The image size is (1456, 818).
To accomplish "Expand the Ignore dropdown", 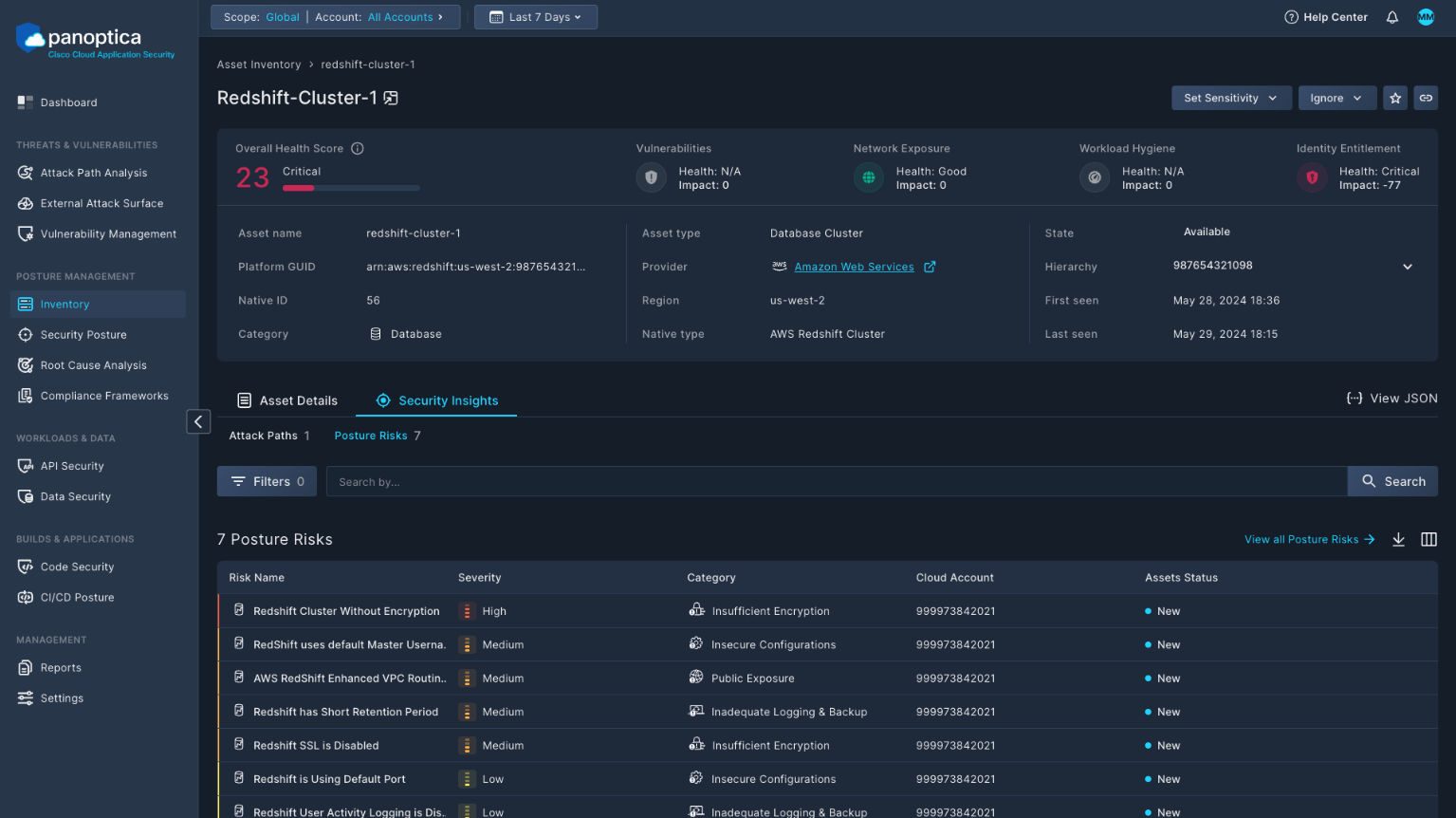I will click(x=1336, y=98).
